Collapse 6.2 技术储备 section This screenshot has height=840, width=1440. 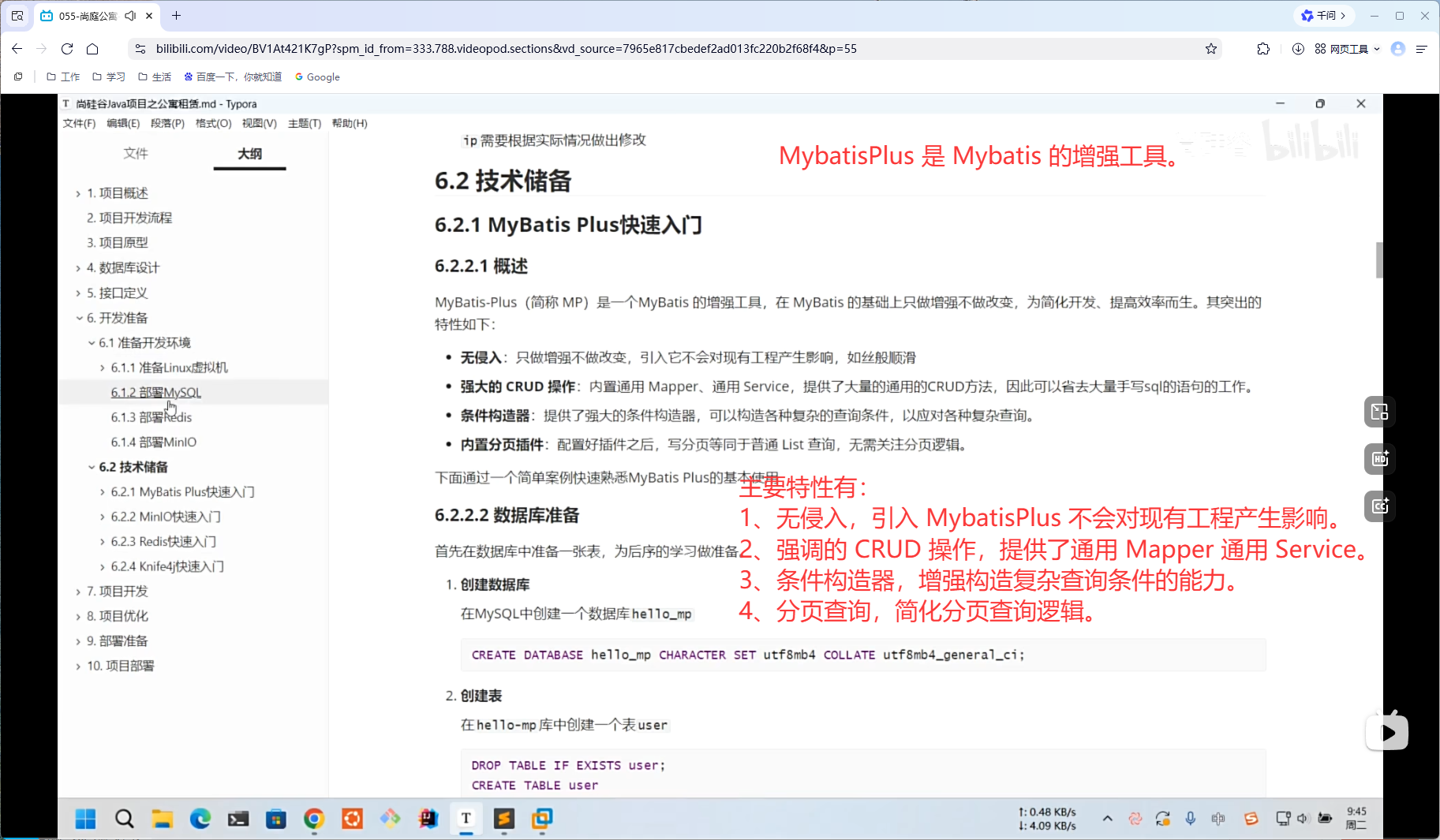(92, 467)
